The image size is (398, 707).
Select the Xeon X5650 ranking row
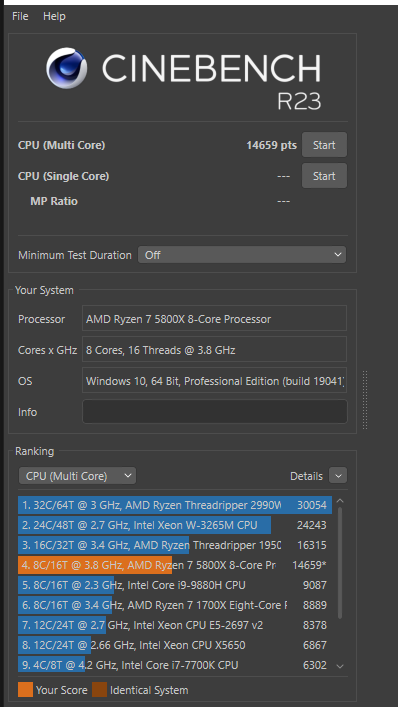(175, 645)
